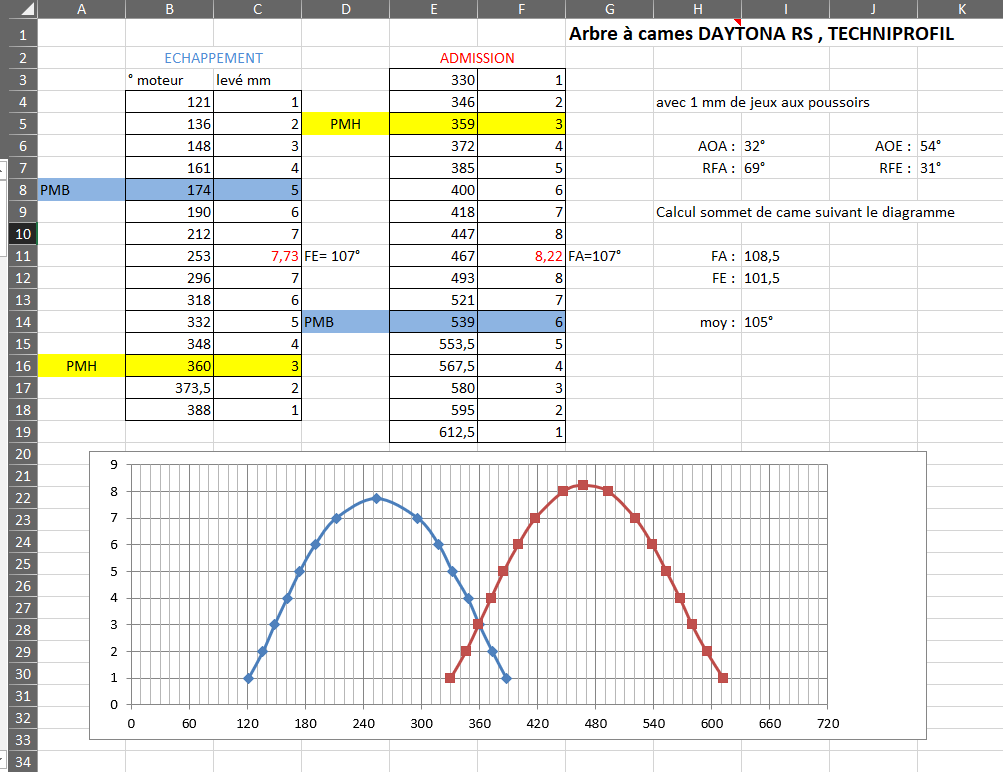Screen dimensions: 1003x772
Task: Select the cell containing 373,5
Action: [x=170, y=388]
